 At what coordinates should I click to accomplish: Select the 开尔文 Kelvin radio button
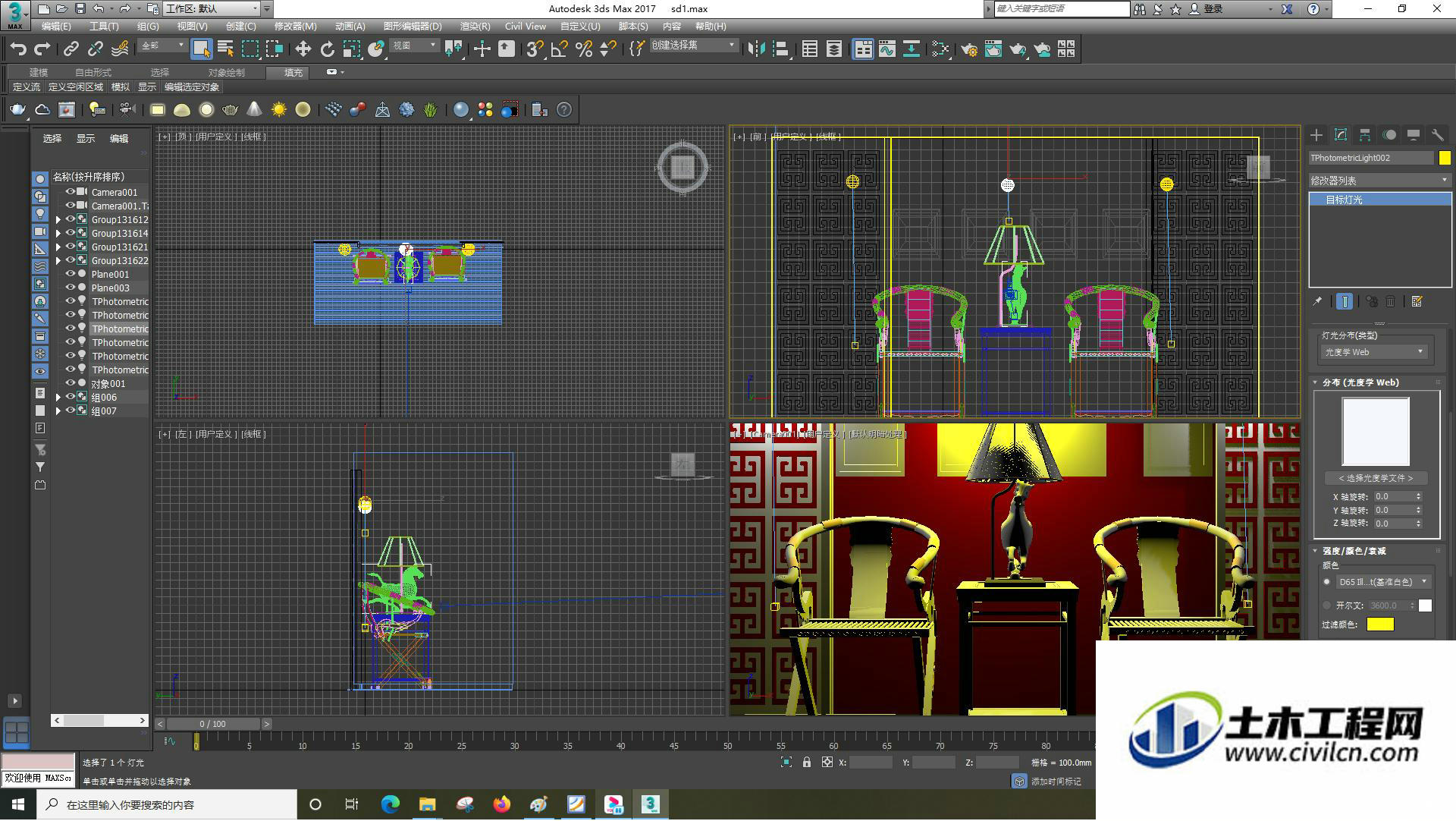[x=1327, y=606]
